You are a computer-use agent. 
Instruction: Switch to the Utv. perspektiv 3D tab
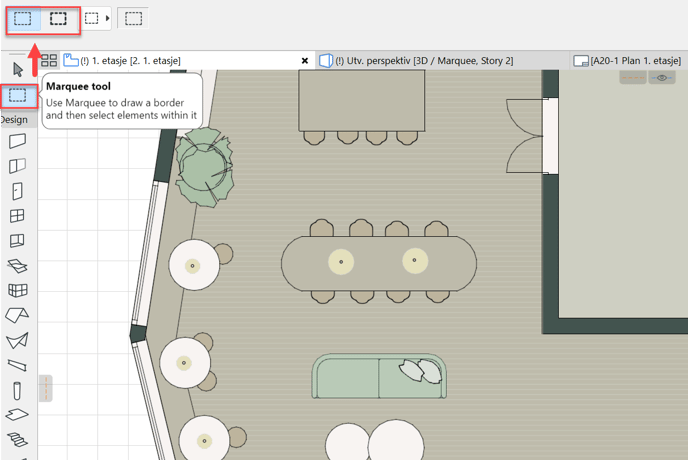443,61
